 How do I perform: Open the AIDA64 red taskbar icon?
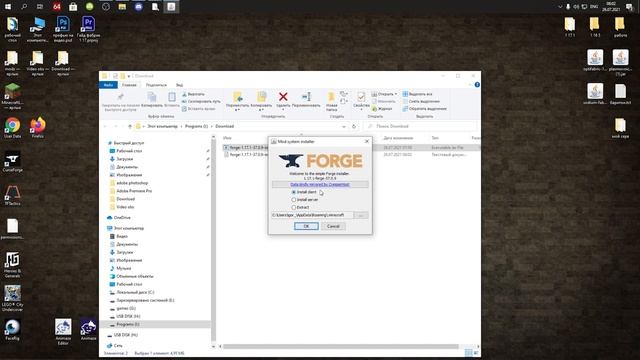57,7
